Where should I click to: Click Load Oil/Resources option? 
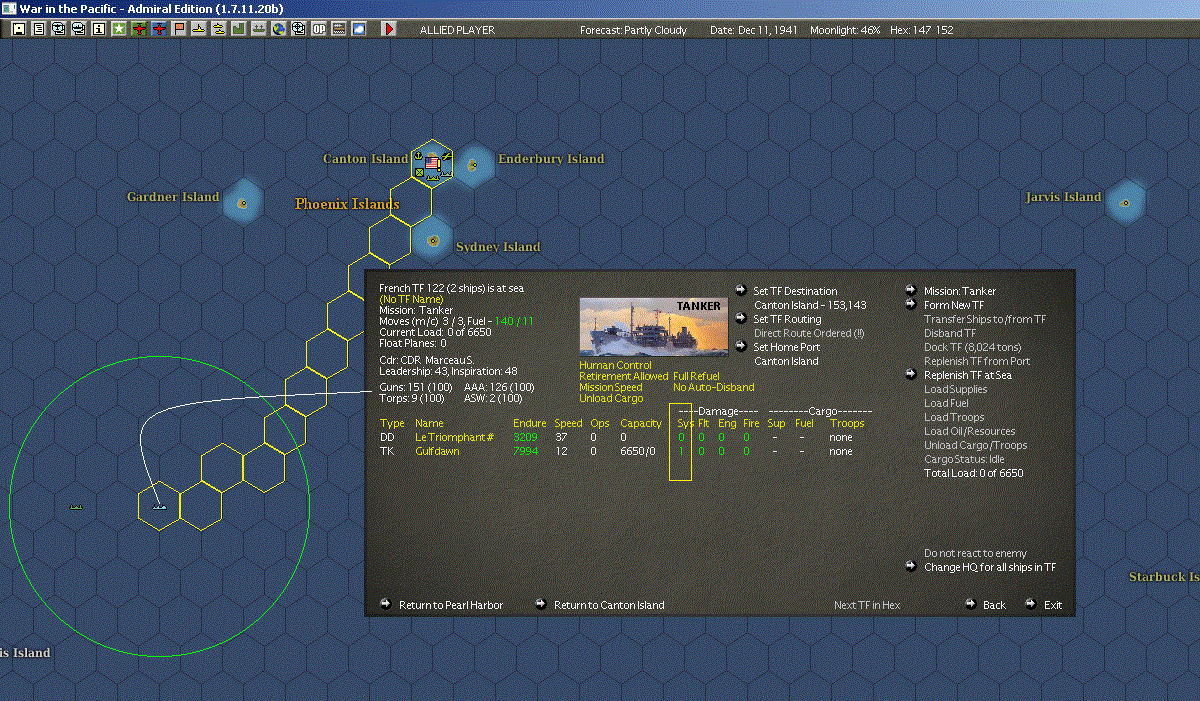point(969,431)
